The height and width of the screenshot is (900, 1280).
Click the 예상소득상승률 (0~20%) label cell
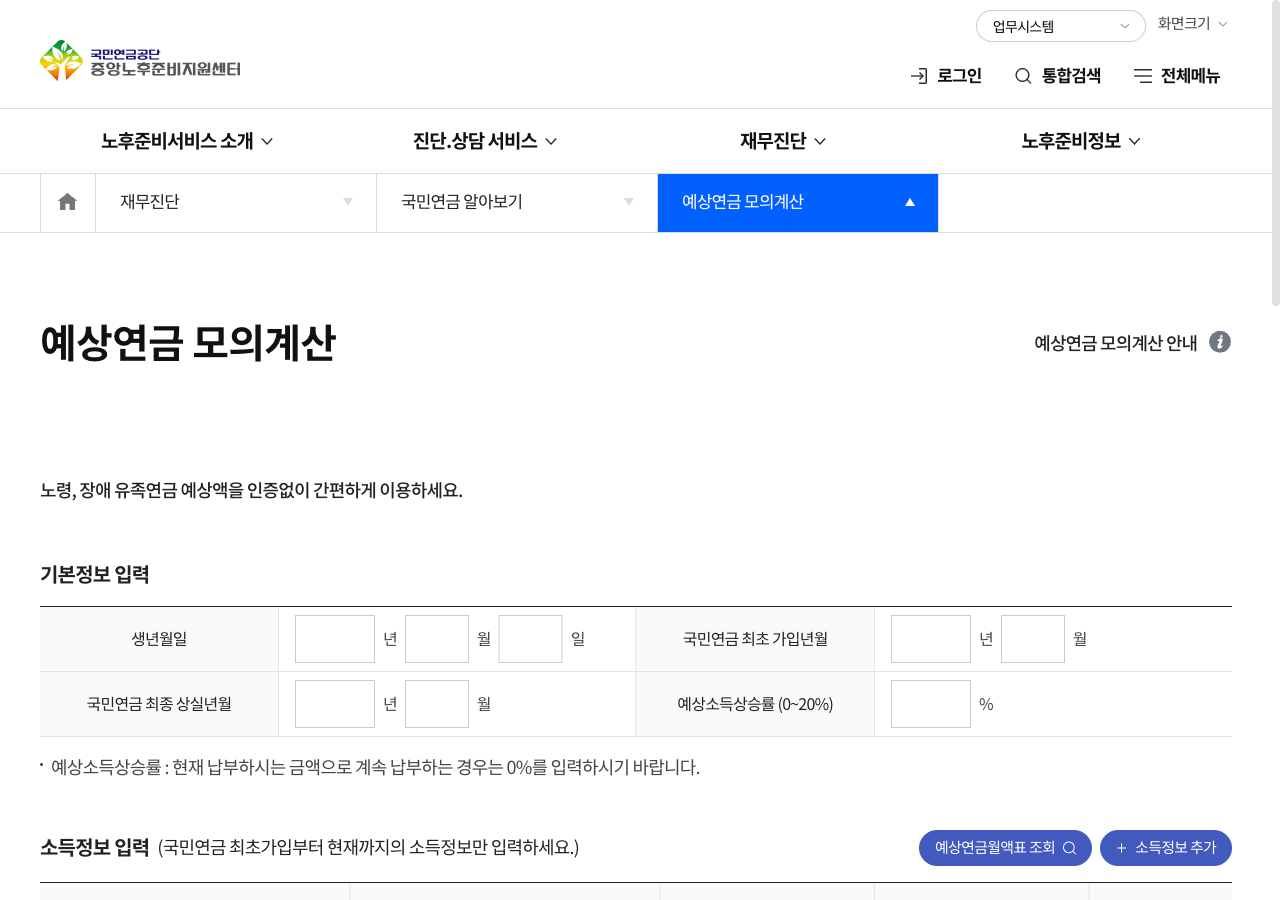coord(755,704)
